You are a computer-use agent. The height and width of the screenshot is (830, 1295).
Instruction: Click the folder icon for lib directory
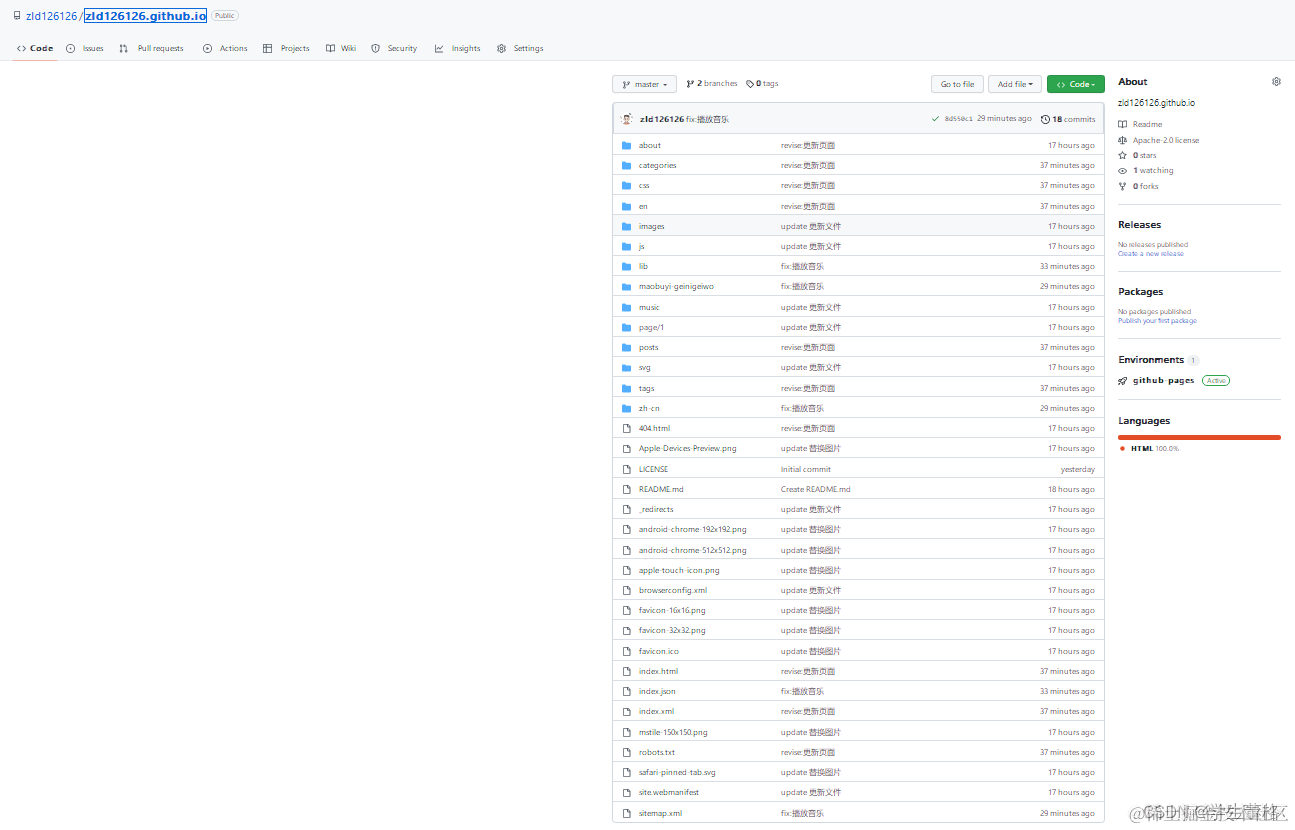(626, 266)
